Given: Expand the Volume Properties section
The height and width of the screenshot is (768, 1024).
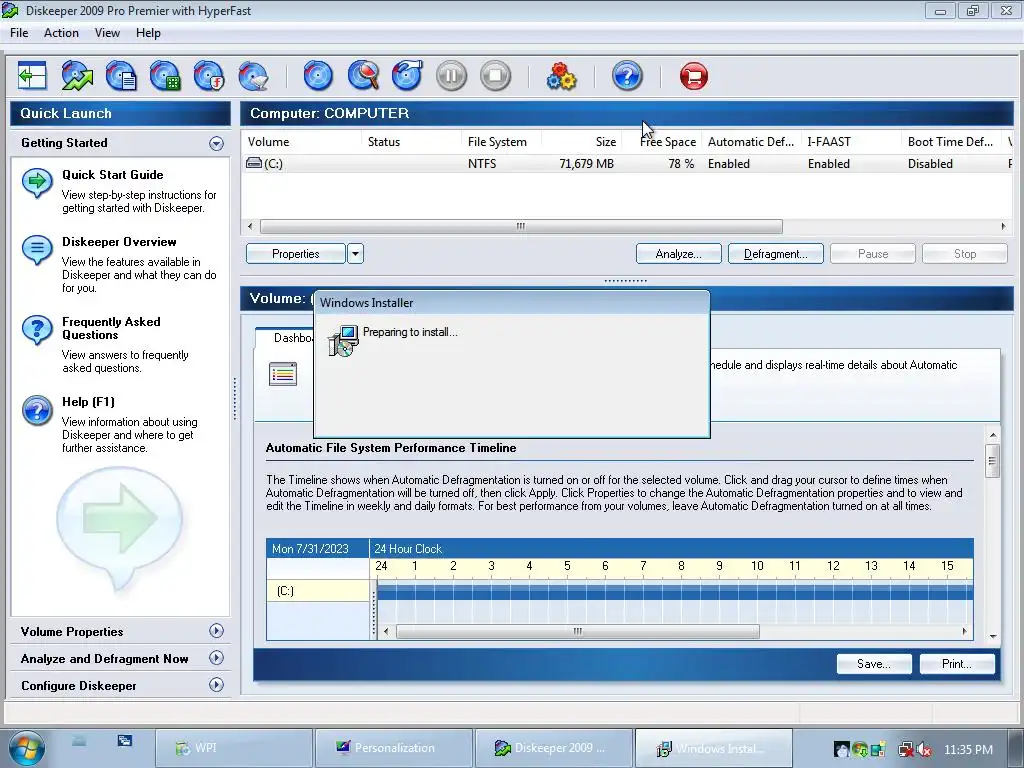Looking at the screenshot, I should (216, 631).
